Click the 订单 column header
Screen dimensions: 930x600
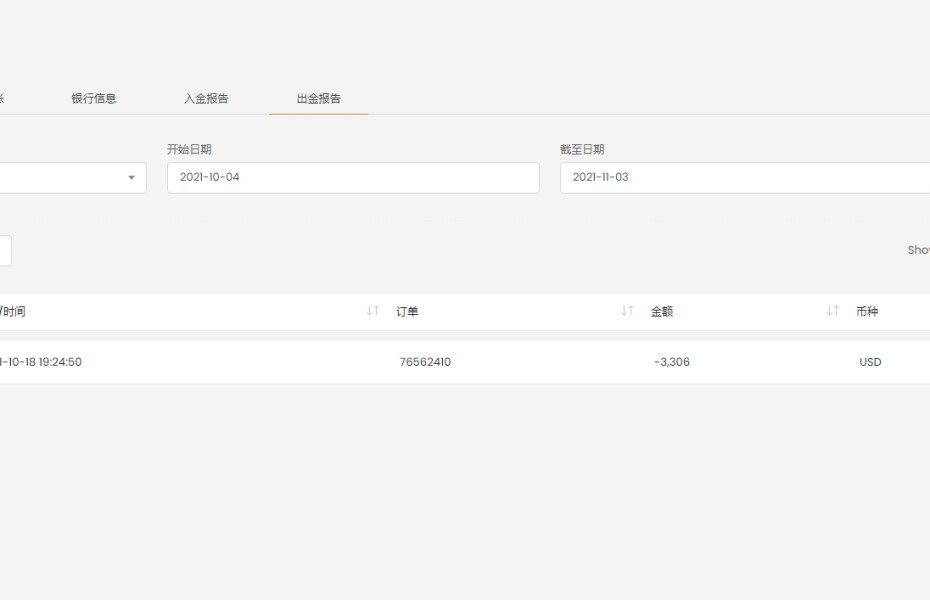tap(407, 312)
